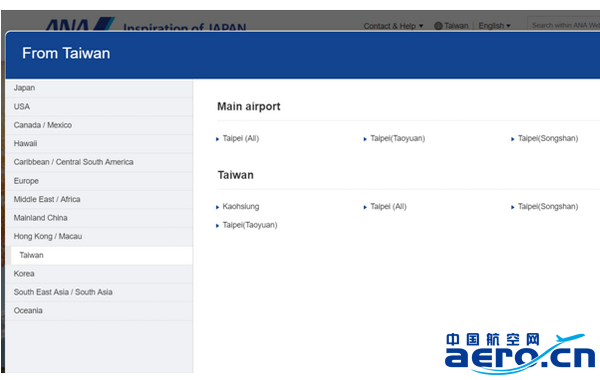Choose Hong Kong / Macau region
This screenshot has height=380, width=600.
pyautogui.click(x=99, y=236)
